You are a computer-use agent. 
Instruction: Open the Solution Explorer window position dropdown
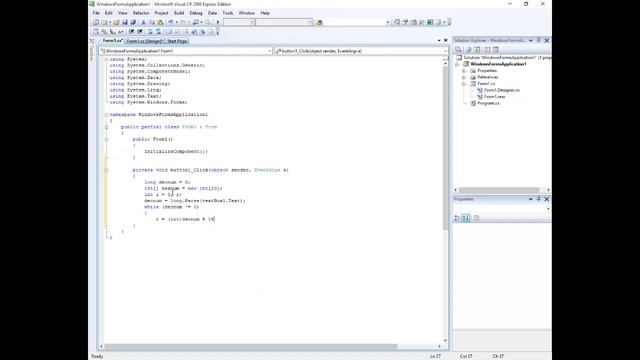pos(531,40)
